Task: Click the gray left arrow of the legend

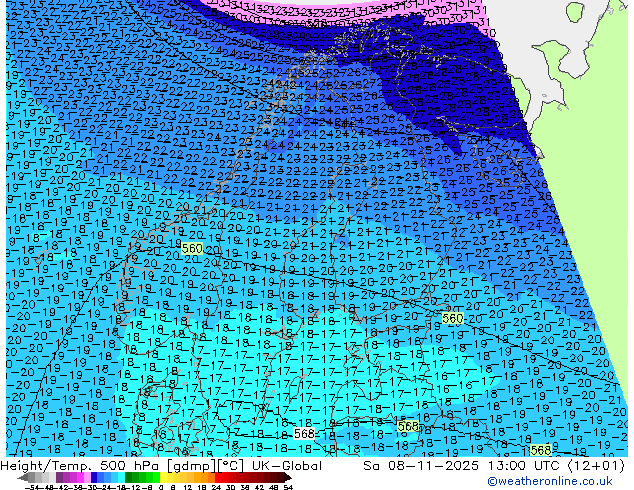Action: point(22,478)
